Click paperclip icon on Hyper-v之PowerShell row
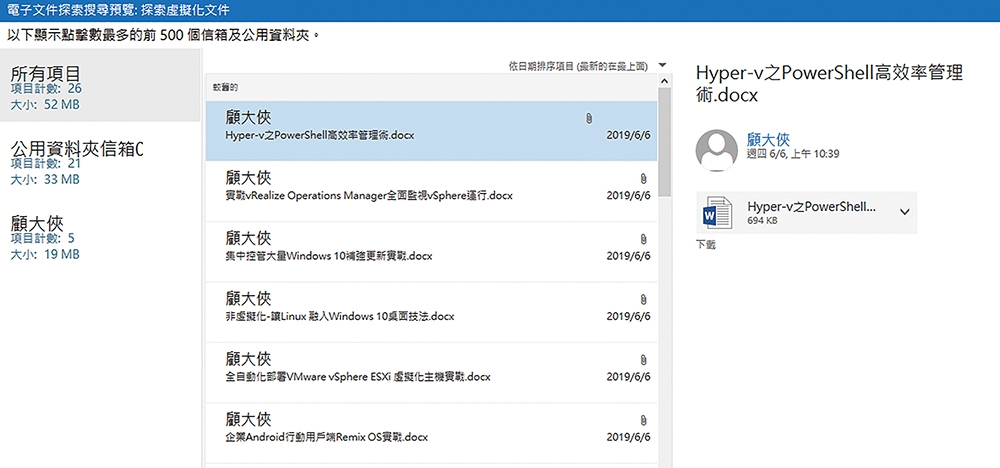 (589, 119)
